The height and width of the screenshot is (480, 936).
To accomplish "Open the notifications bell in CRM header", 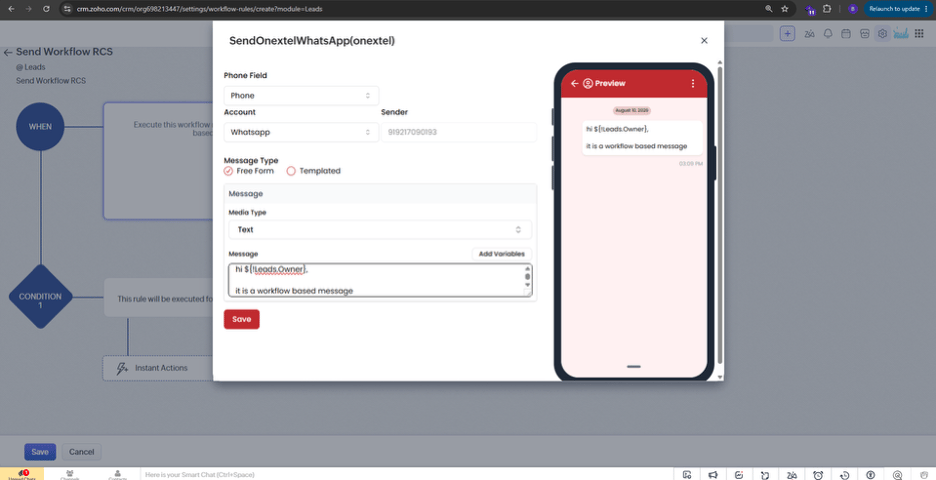I will point(827,34).
